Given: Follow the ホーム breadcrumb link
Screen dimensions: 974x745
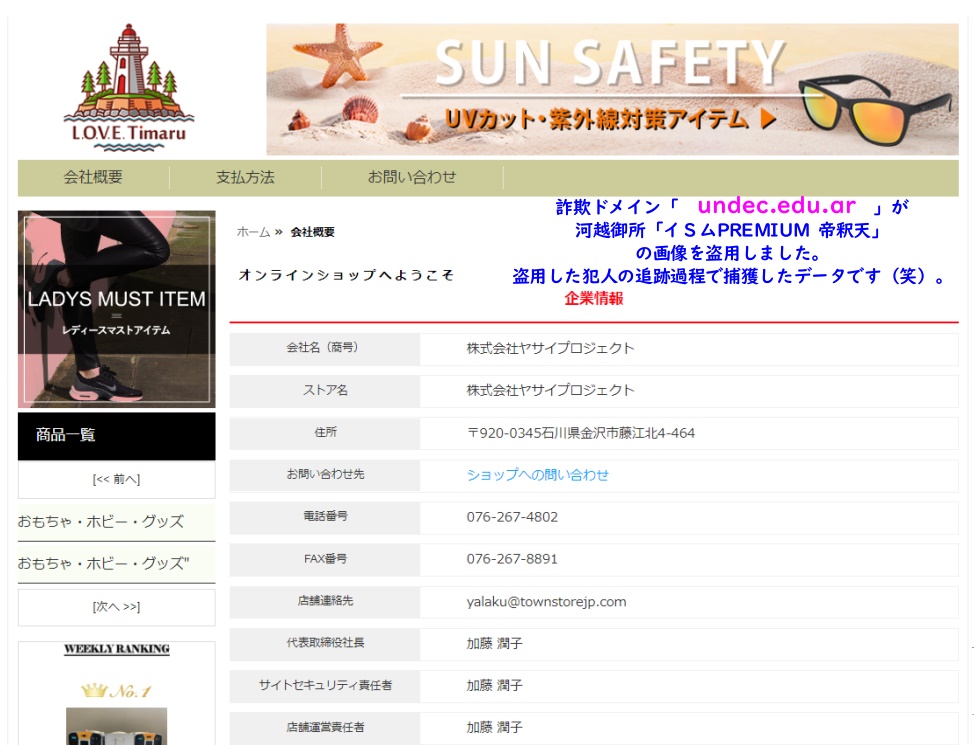Looking at the screenshot, I should coord(253,232).
